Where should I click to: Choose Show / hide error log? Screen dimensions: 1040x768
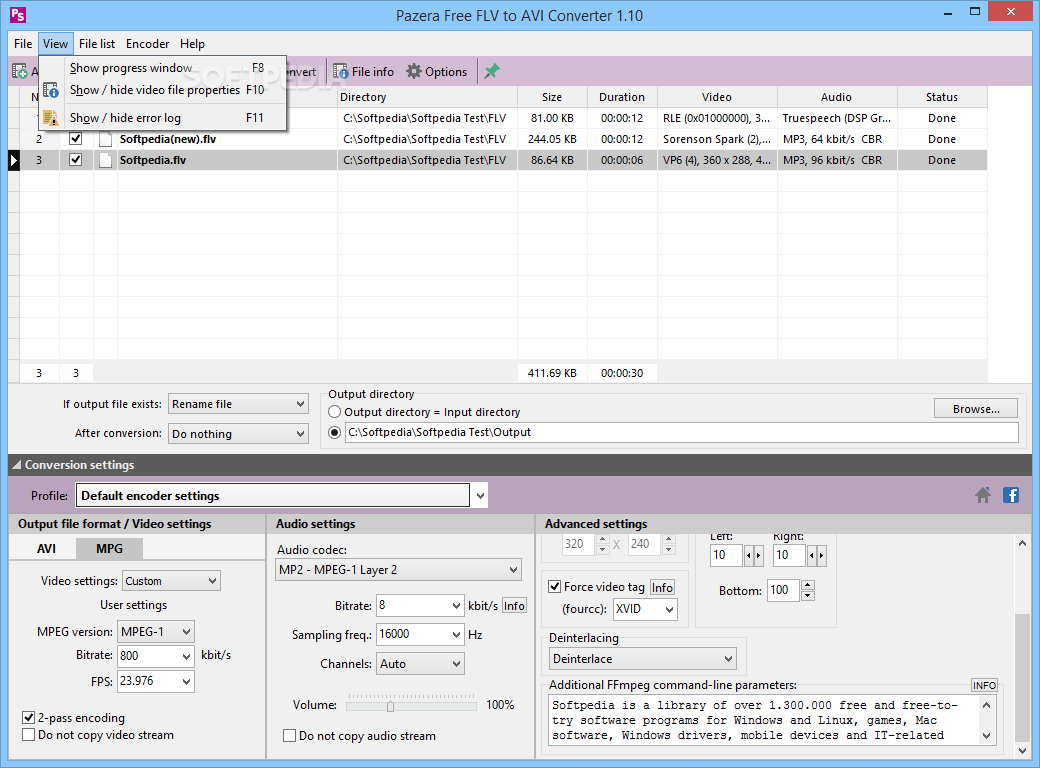[x=163, y=117]
